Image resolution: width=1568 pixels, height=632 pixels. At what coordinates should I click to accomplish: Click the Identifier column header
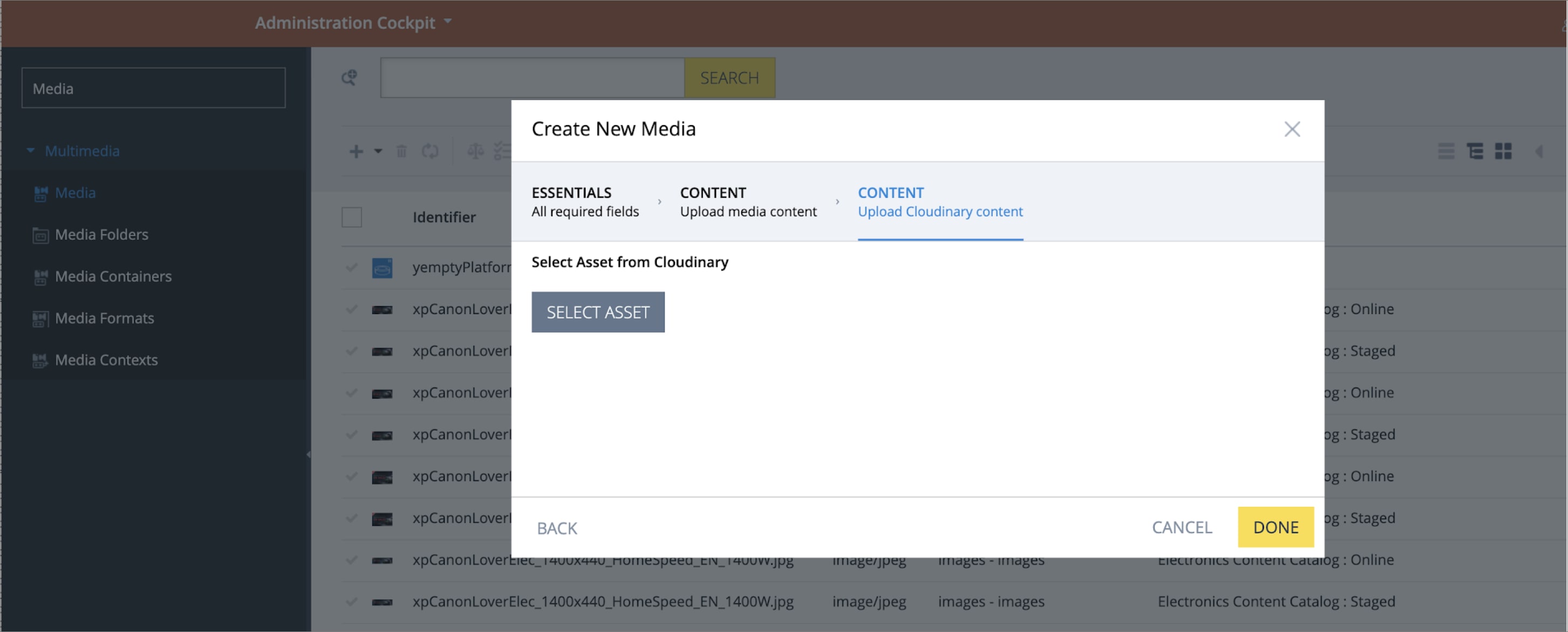coord(444,217)
